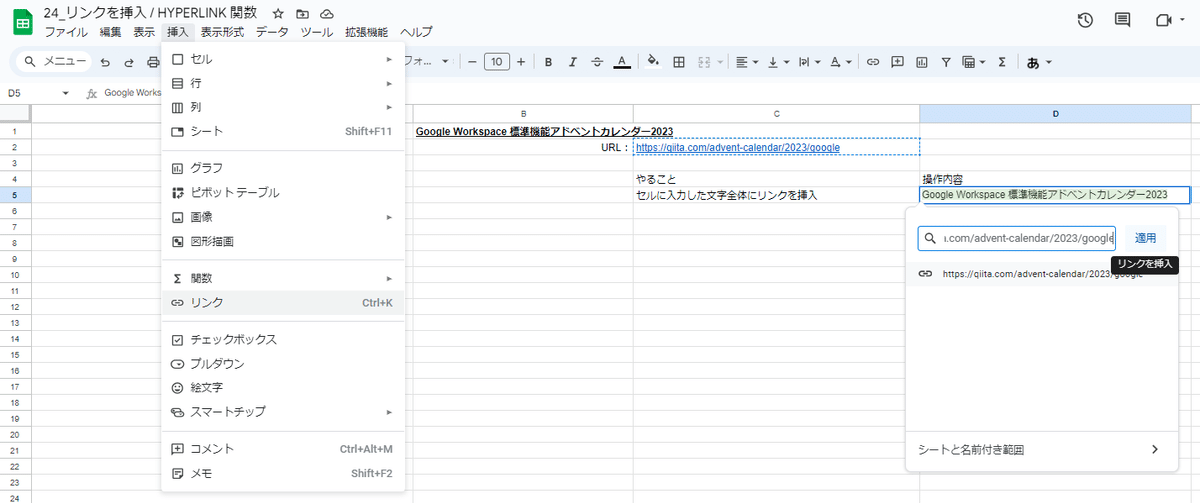The image size is (1200, 503).
Task: Open input tools あ dropdown
Action: pyautogui.click(x=1039, y=62)
